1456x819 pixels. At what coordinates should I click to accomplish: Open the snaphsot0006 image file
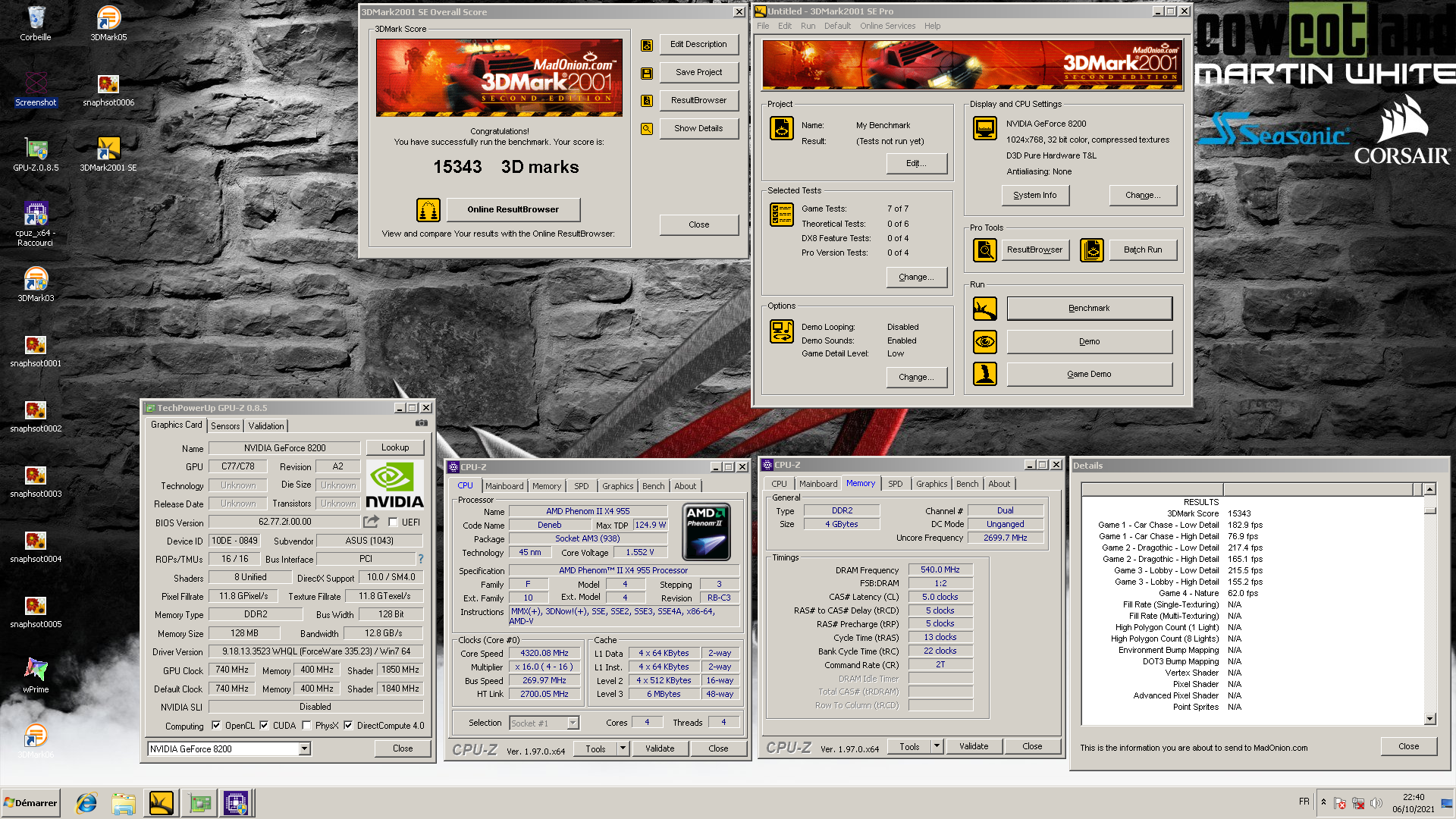[108, 88]
